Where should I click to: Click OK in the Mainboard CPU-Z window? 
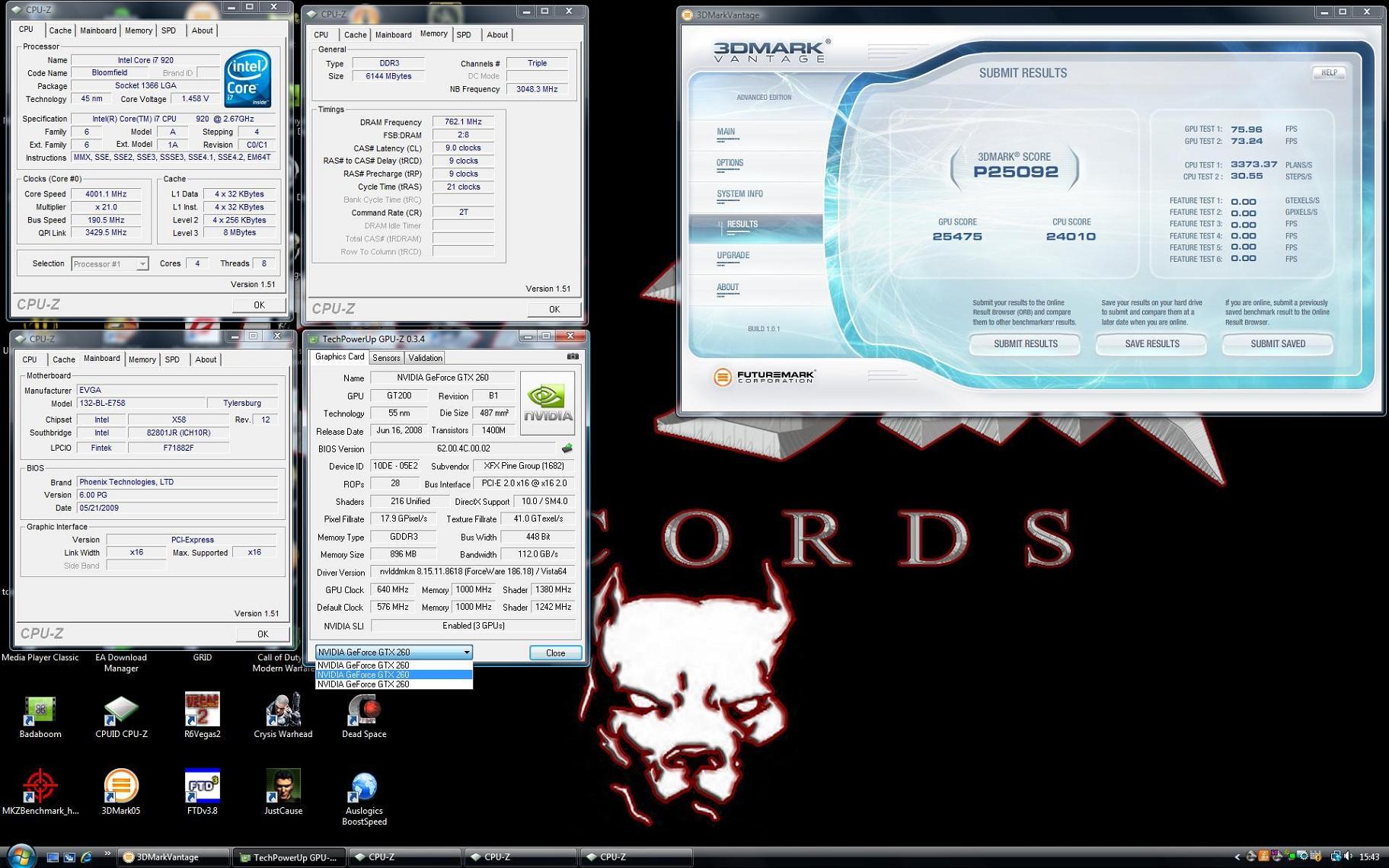(262, 633)
